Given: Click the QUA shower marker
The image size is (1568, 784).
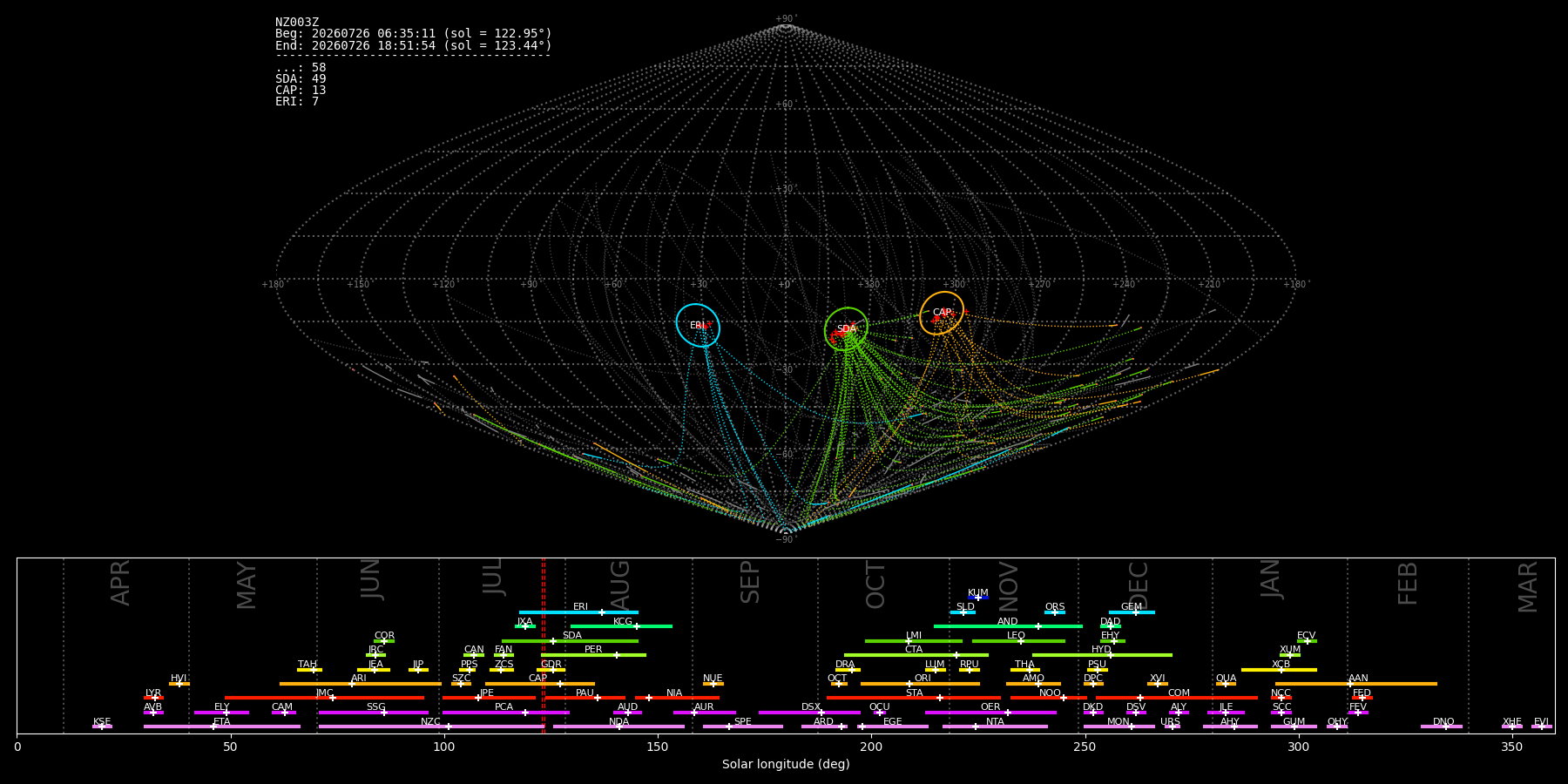Looking at the screenshot, I should [1226, 684].
